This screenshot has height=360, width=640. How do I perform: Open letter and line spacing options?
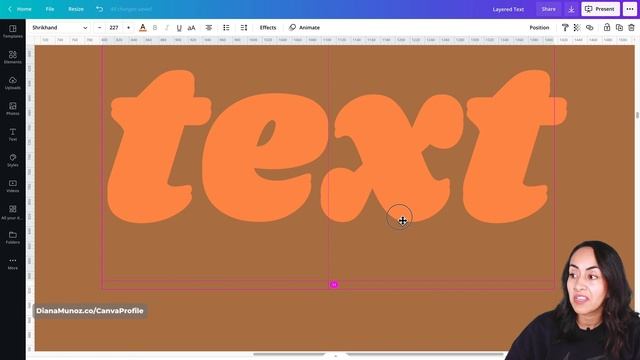point(244,28)
